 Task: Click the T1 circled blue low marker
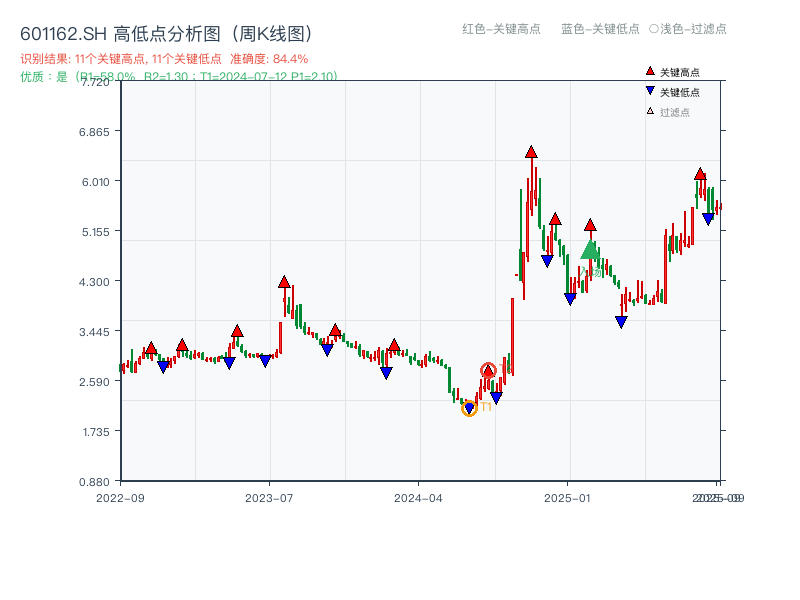(469, 406)
